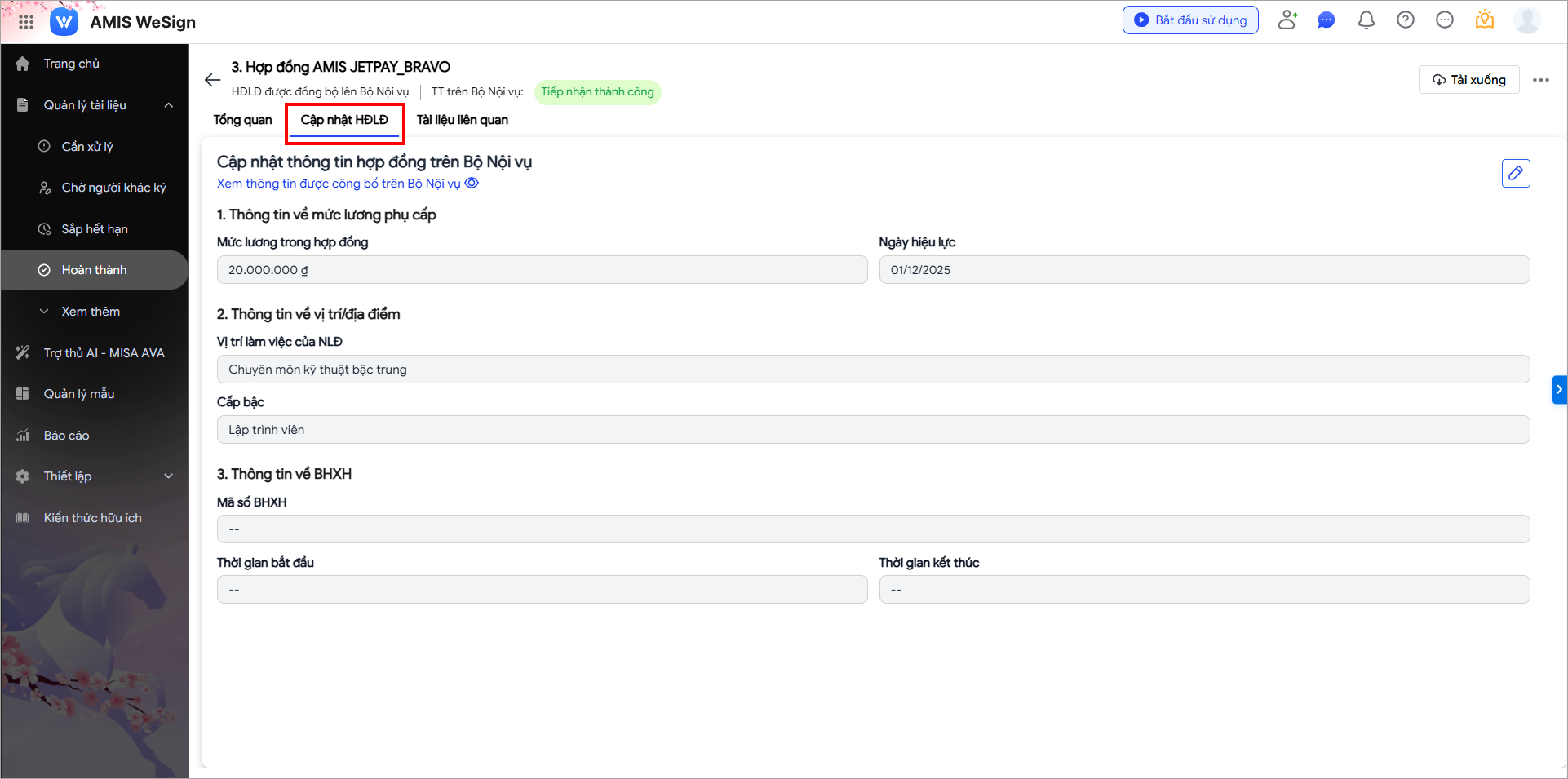This screenshot has height=779, width=1568.
Task: Open Xem thông tin được công bố link
Action: pyautogui.click(x=339, y=184)
